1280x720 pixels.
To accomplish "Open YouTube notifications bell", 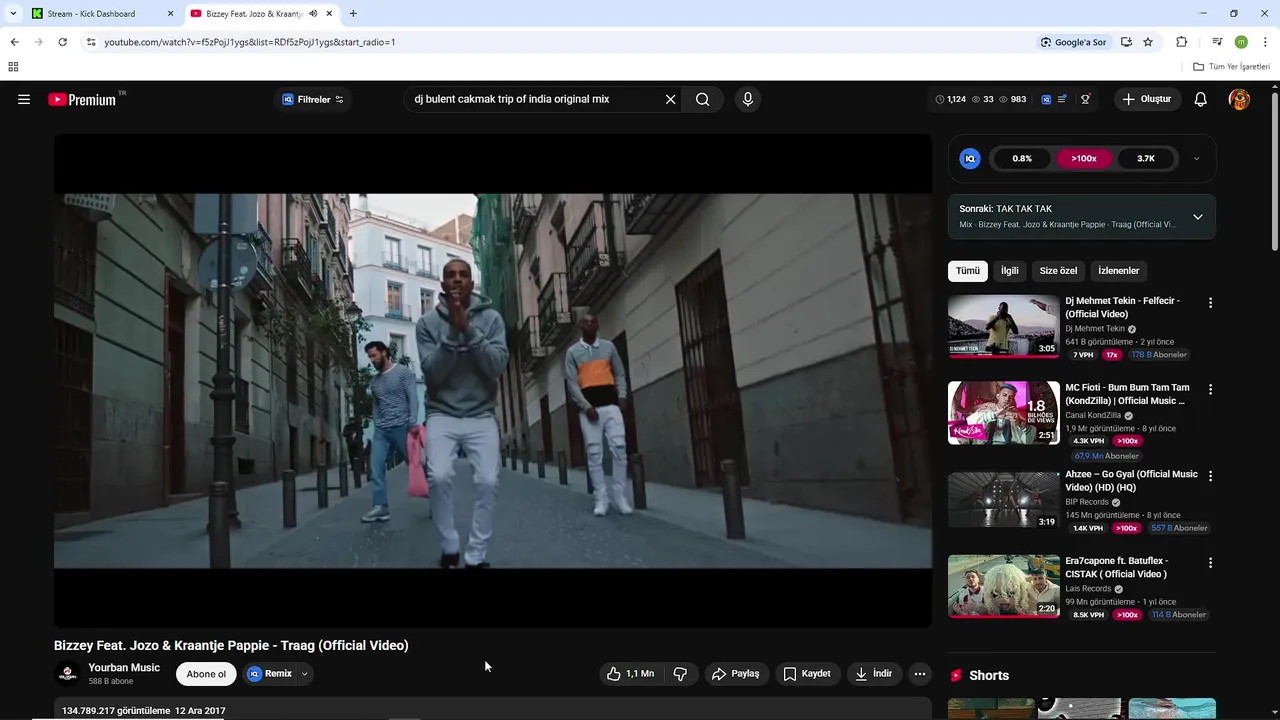I will [x=1201, y=99].
